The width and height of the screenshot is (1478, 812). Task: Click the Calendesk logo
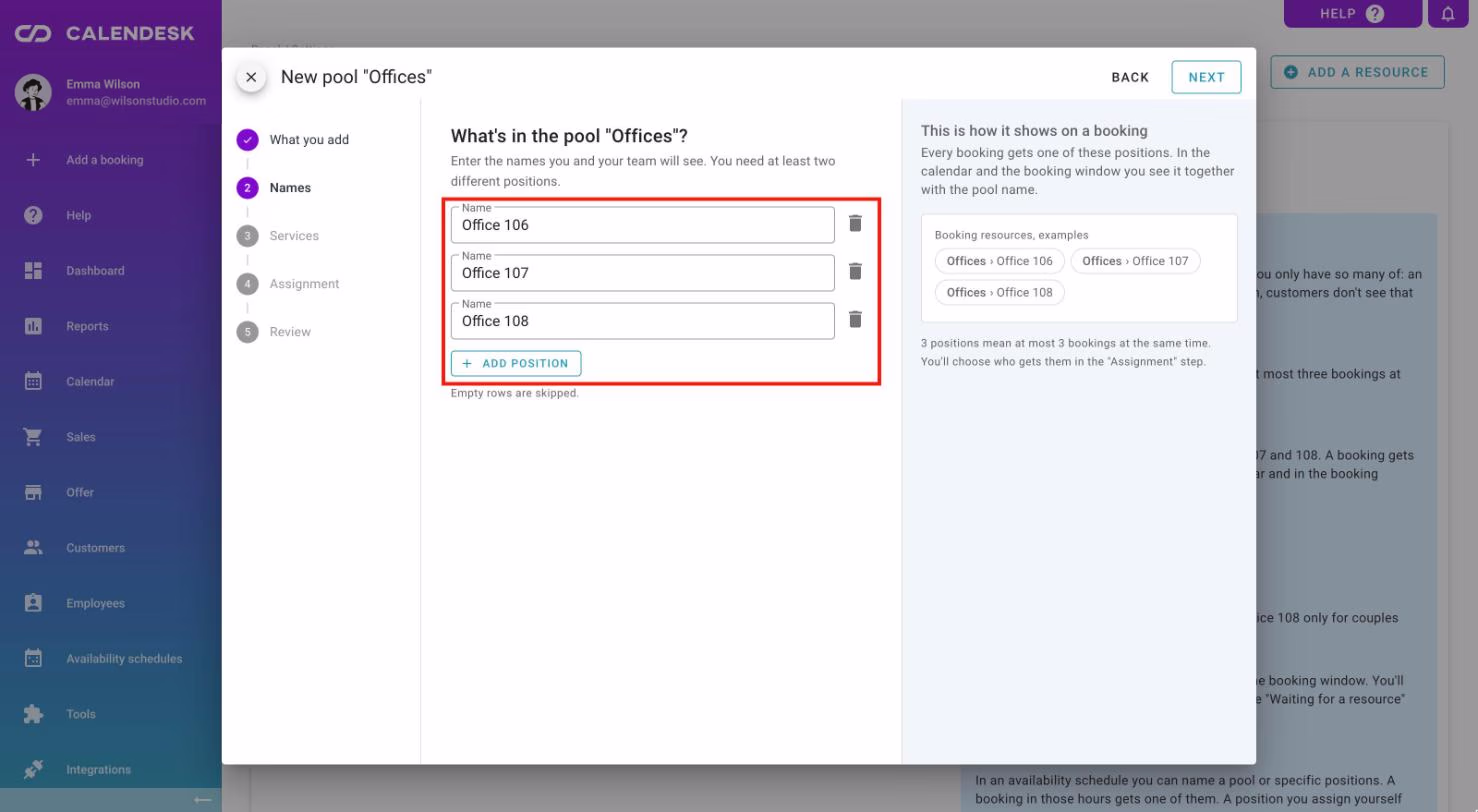(105, 33)
